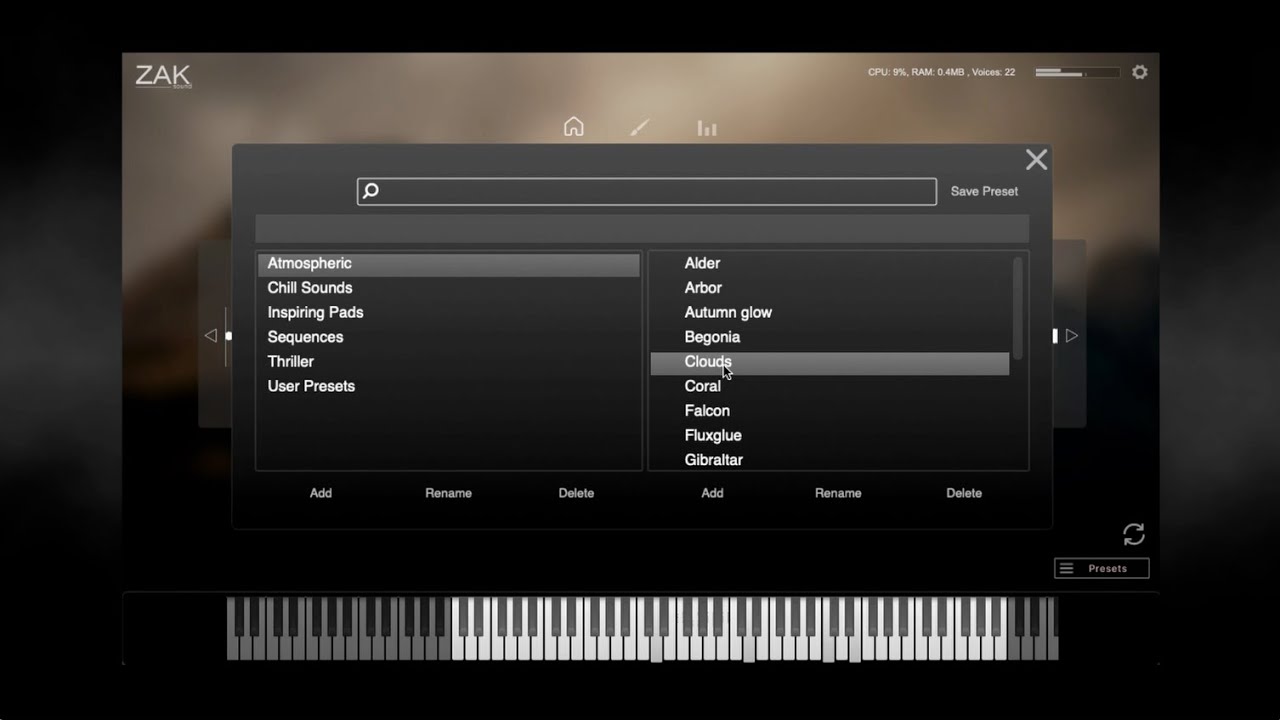Click Add under the category list
Image resolution: width=1280 pixels, height=720 pixels.
click(x=321, y=493)
